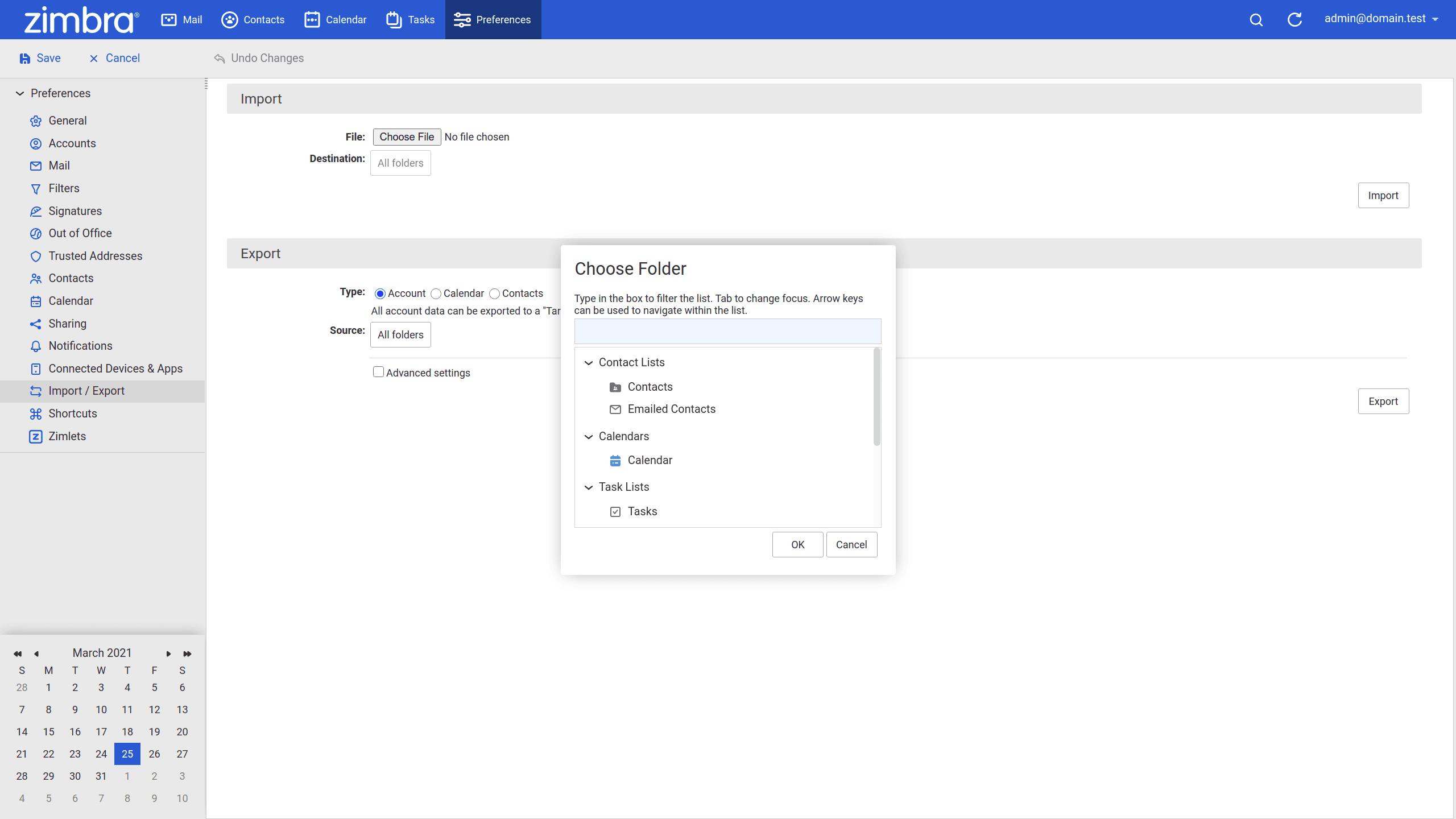Open Zimlets icon in sidebar
Screen dimensions: 1456x819
tap(36, 437)
